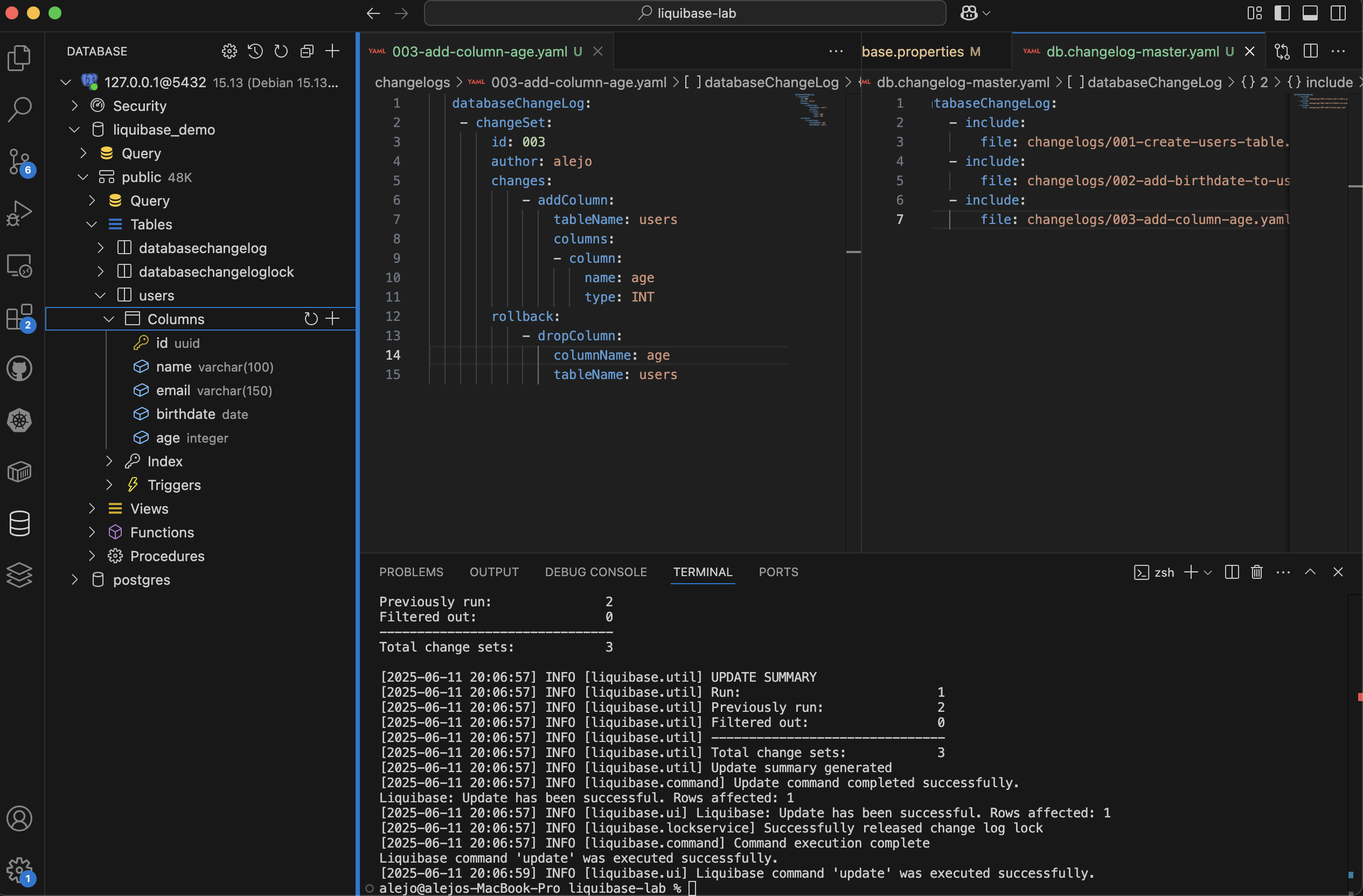Collapse the liquibase_demo database
1363x896 pixels.
pyautogui.click(x=74, y=130)
